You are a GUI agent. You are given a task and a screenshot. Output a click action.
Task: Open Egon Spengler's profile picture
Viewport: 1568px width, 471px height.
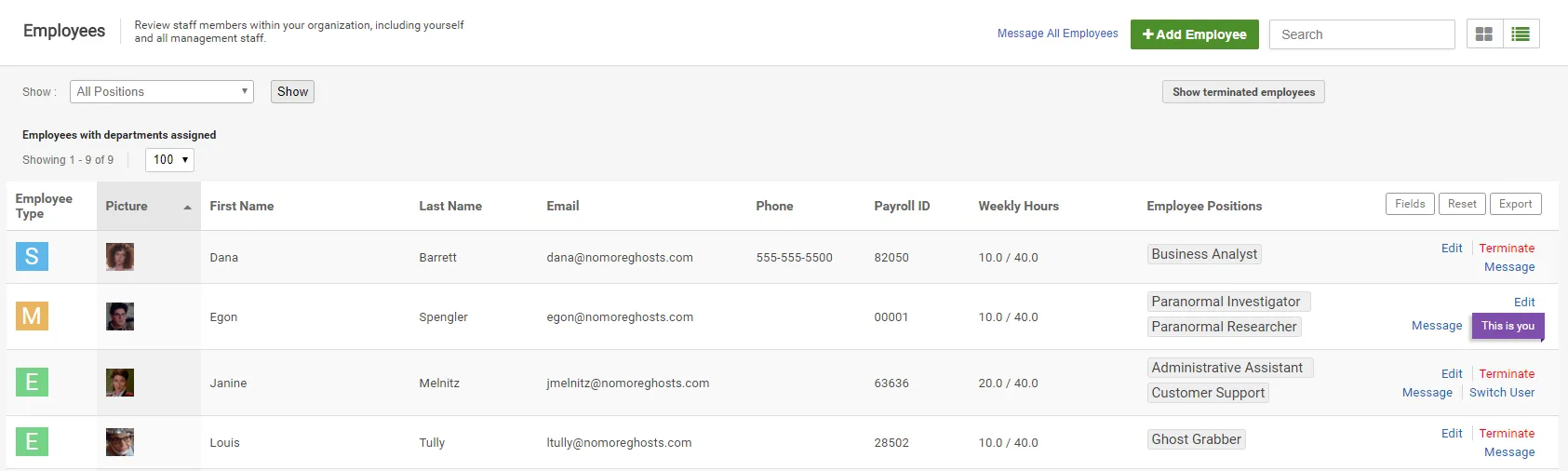click(120, 316)
